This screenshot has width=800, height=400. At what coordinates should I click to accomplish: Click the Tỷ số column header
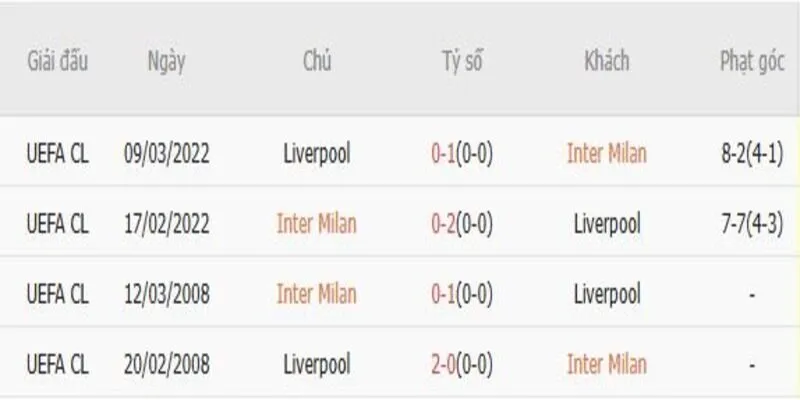pos(464,62)
